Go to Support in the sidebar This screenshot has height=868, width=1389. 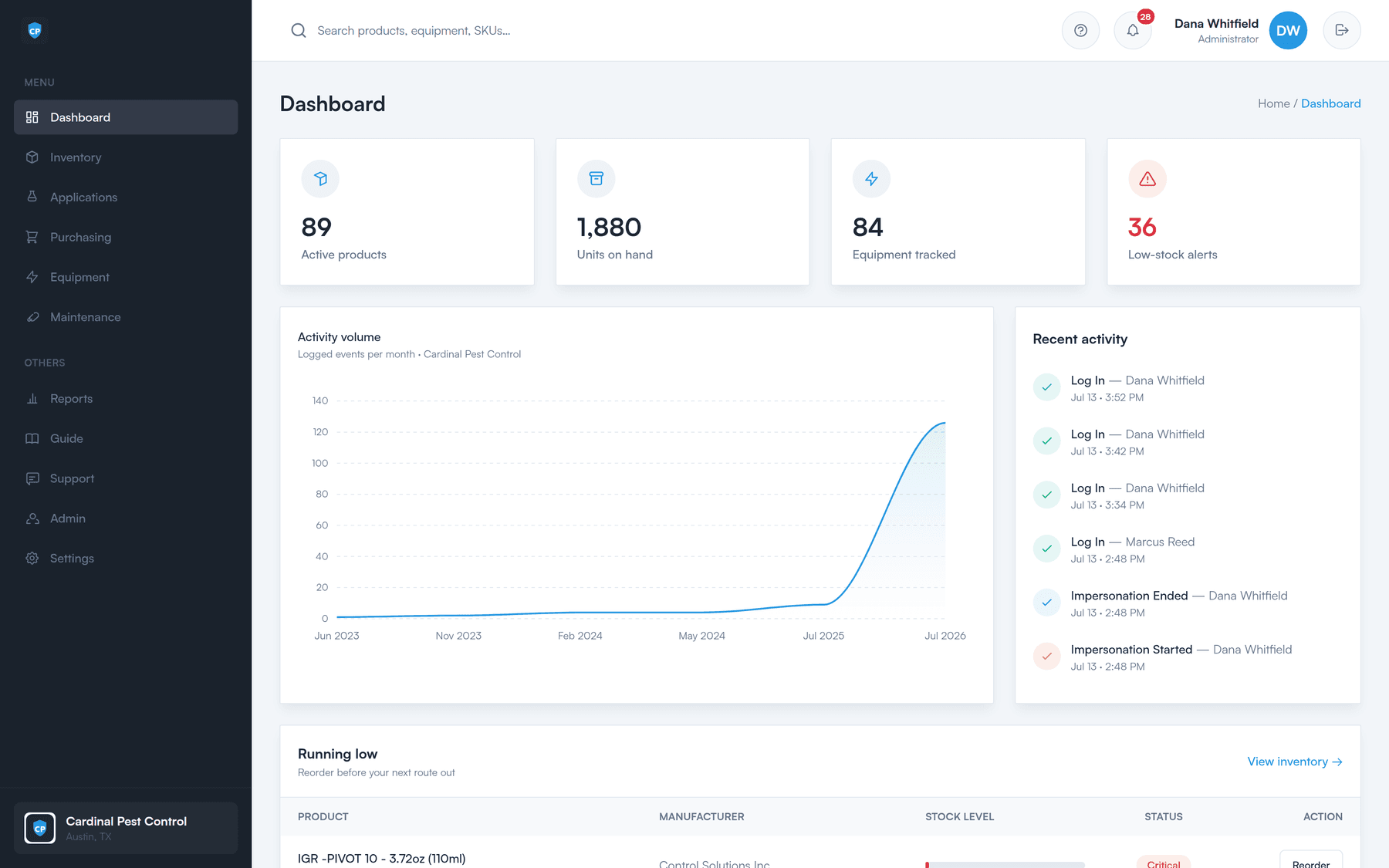tap(126, 478)
